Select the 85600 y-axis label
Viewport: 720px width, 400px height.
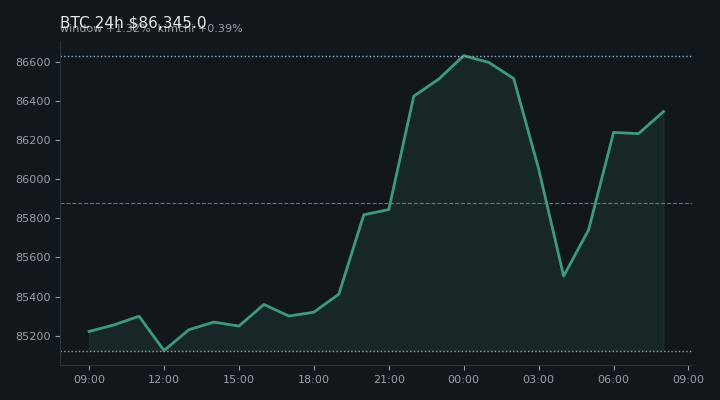[x=33, y=258]
